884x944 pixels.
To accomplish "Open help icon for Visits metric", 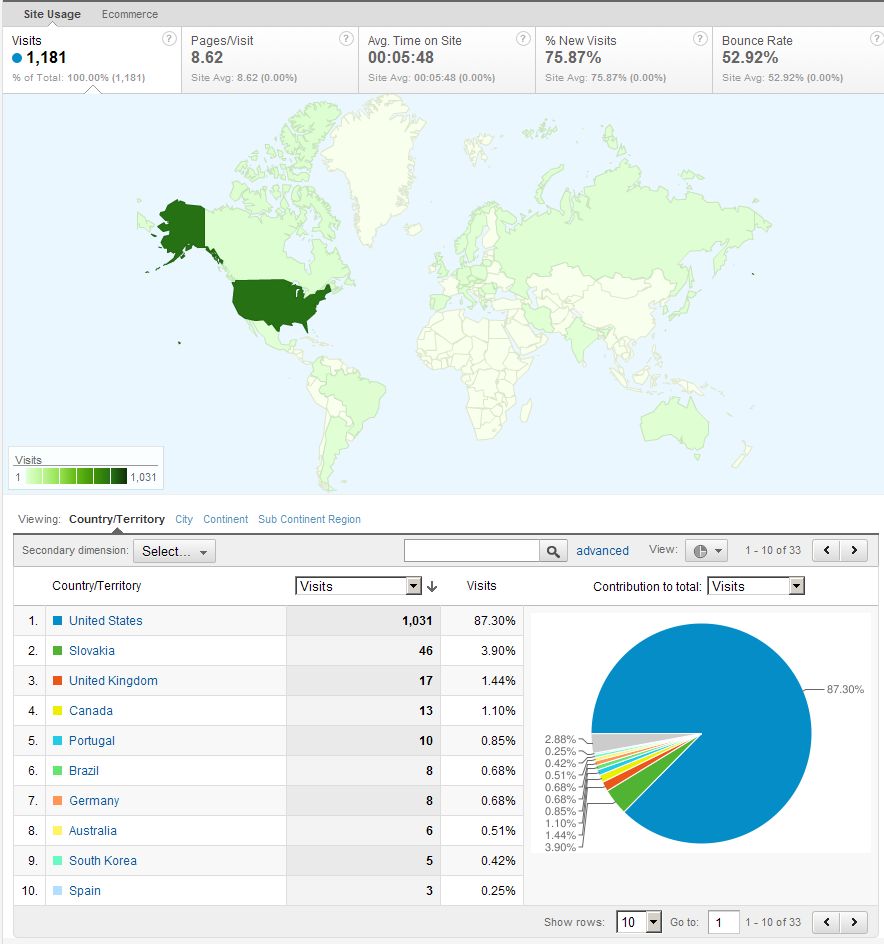I will 169,39.
